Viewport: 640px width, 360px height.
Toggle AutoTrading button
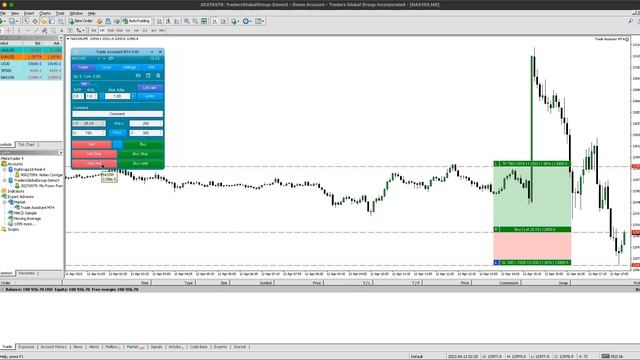pos(136,21)
